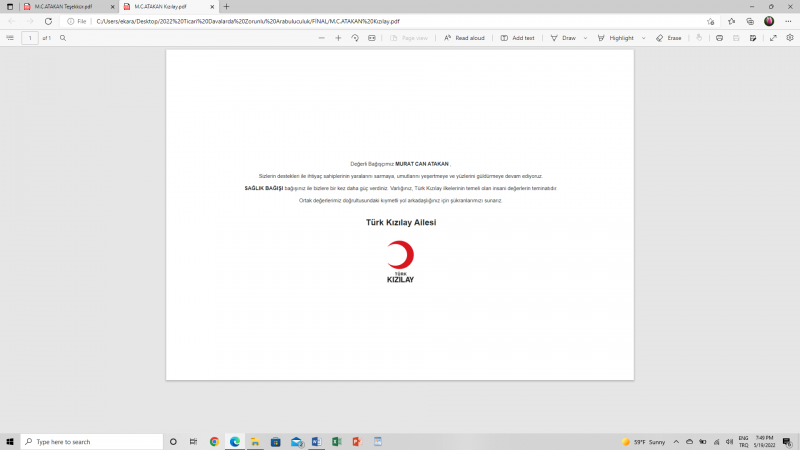
Task: Open the PDF table of contents sidebar
Action: pyautogui.click(x=10, y=38)
